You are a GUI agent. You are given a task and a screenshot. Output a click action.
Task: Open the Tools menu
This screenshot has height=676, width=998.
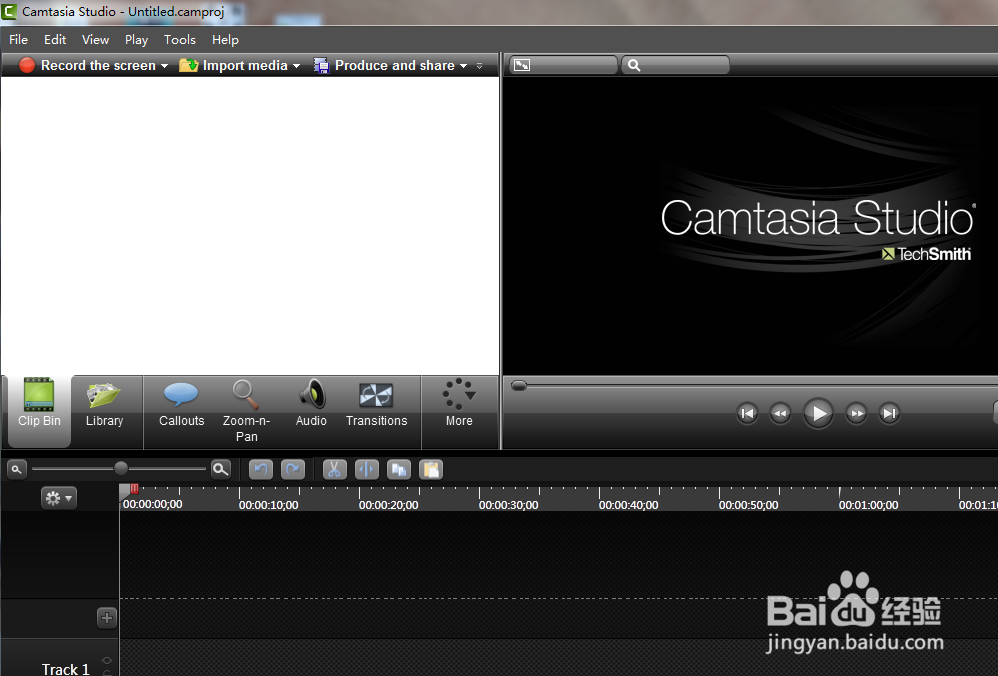[x=179, y=39]
